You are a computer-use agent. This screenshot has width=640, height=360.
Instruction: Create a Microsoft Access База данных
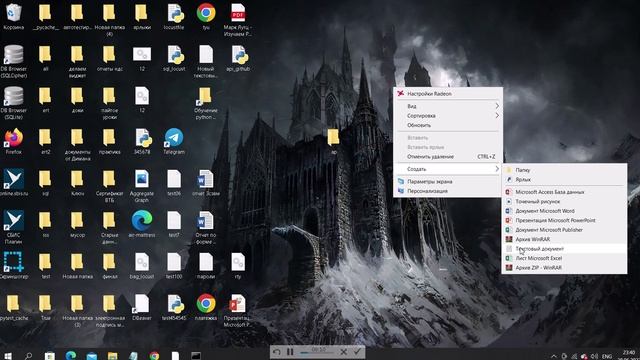[x=564, y=192]
